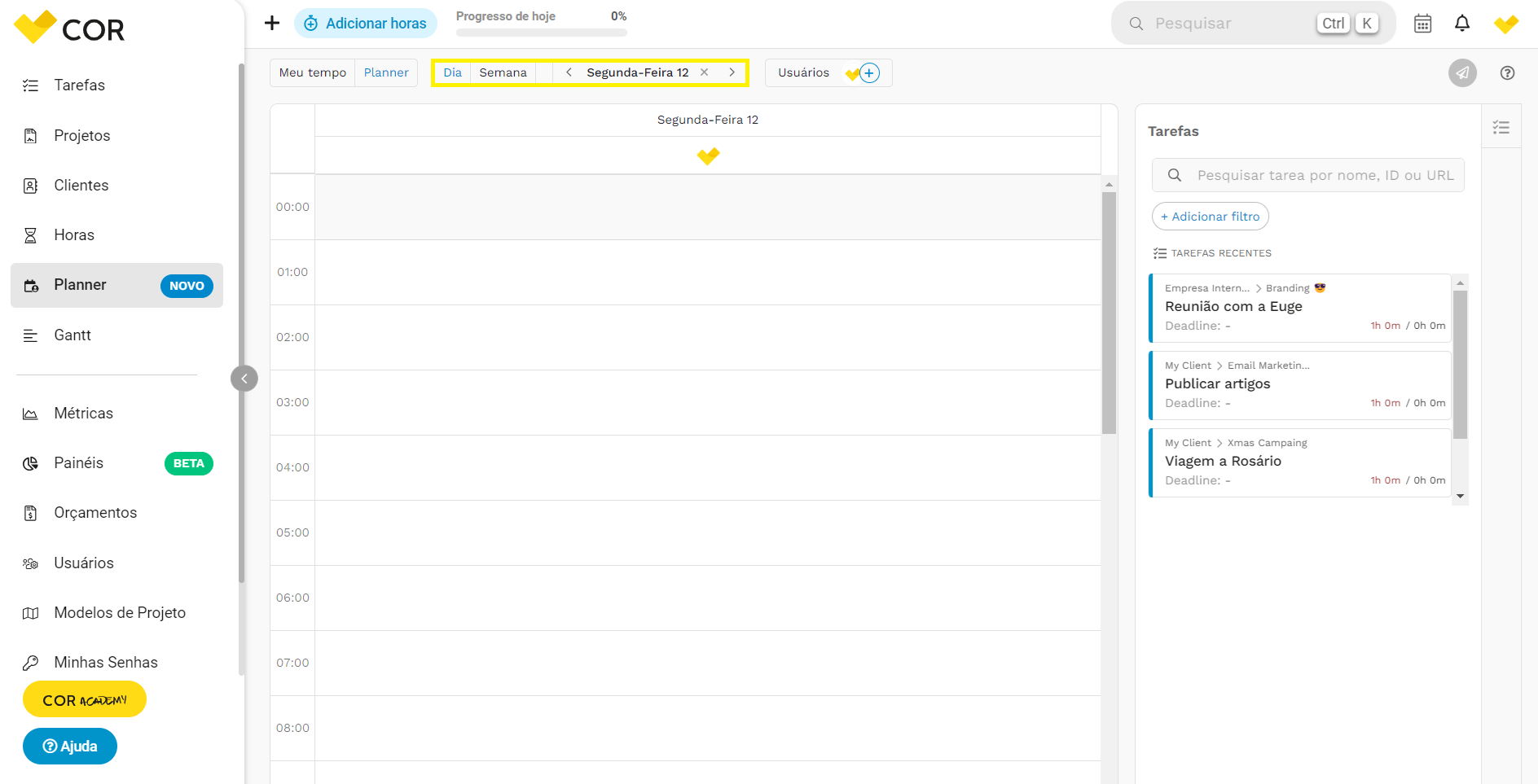Switch to the Planner tab

(386, 72)
